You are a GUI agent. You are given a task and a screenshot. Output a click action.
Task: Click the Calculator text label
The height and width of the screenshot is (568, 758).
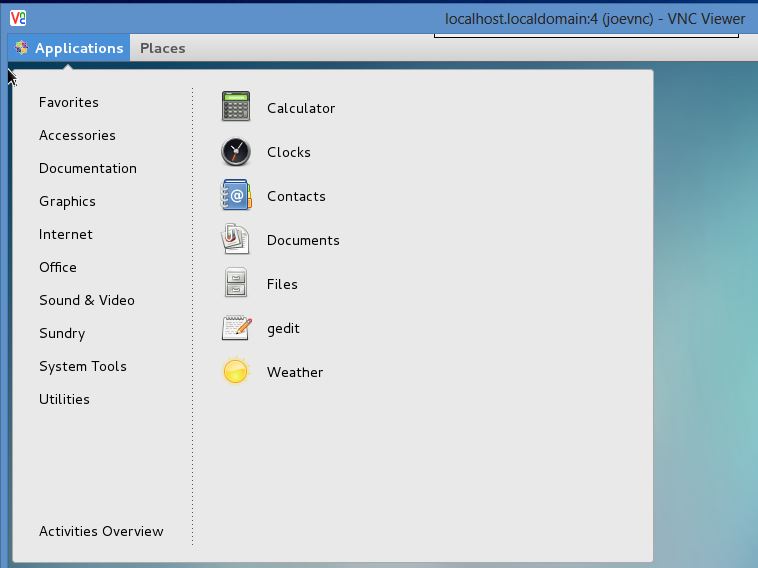(x=301, y=108)
